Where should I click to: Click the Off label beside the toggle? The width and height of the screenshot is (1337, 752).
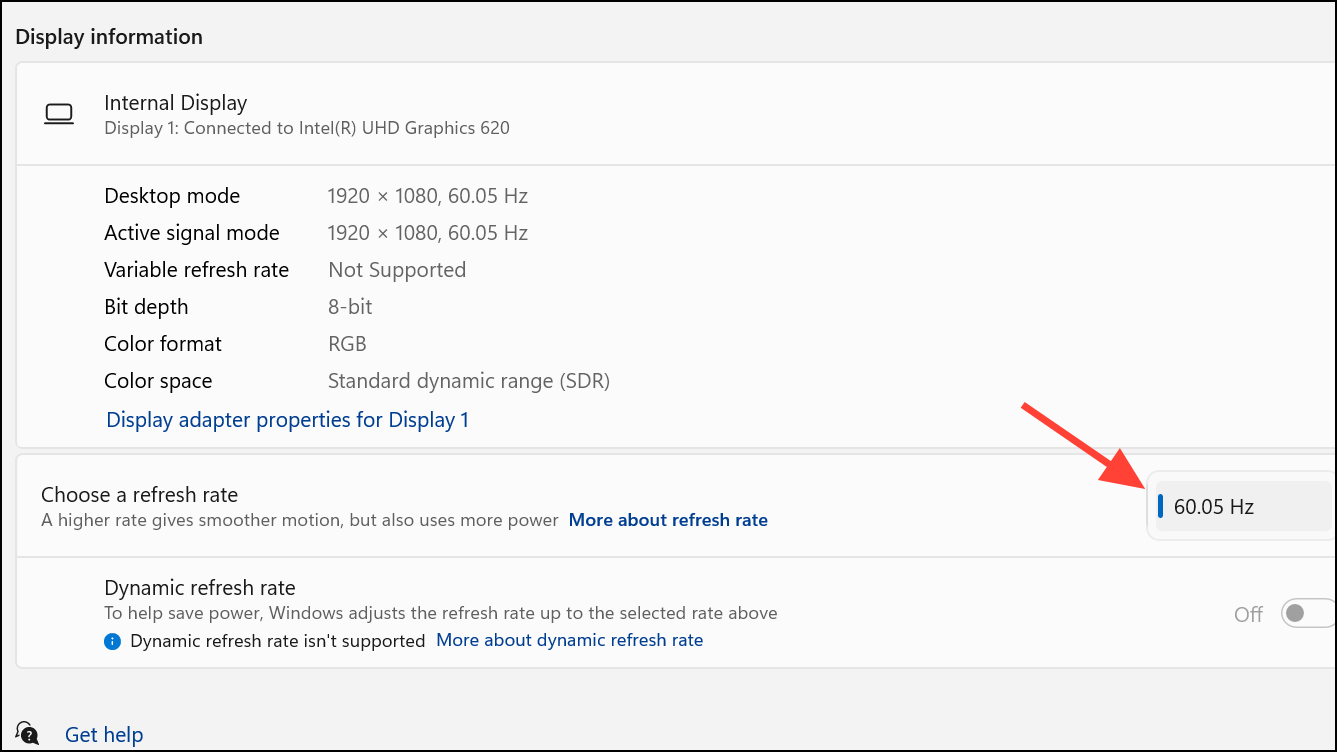click(x=1248, y=614)
